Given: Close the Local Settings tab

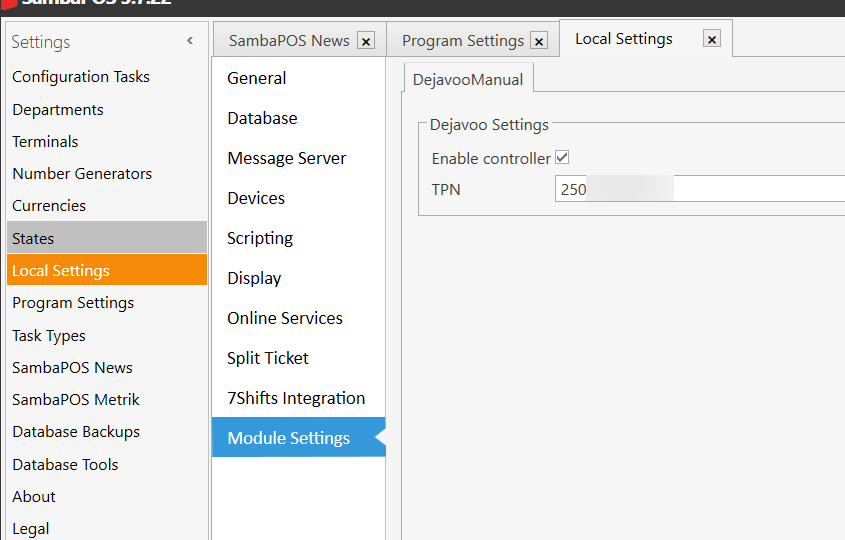Looking at the screenshot, I should pyautogui.click(x=711, y=39).
